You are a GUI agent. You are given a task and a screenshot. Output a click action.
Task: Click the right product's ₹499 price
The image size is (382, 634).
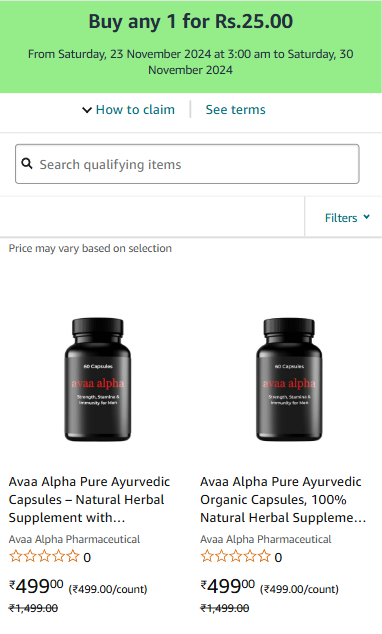click(228, 586)
